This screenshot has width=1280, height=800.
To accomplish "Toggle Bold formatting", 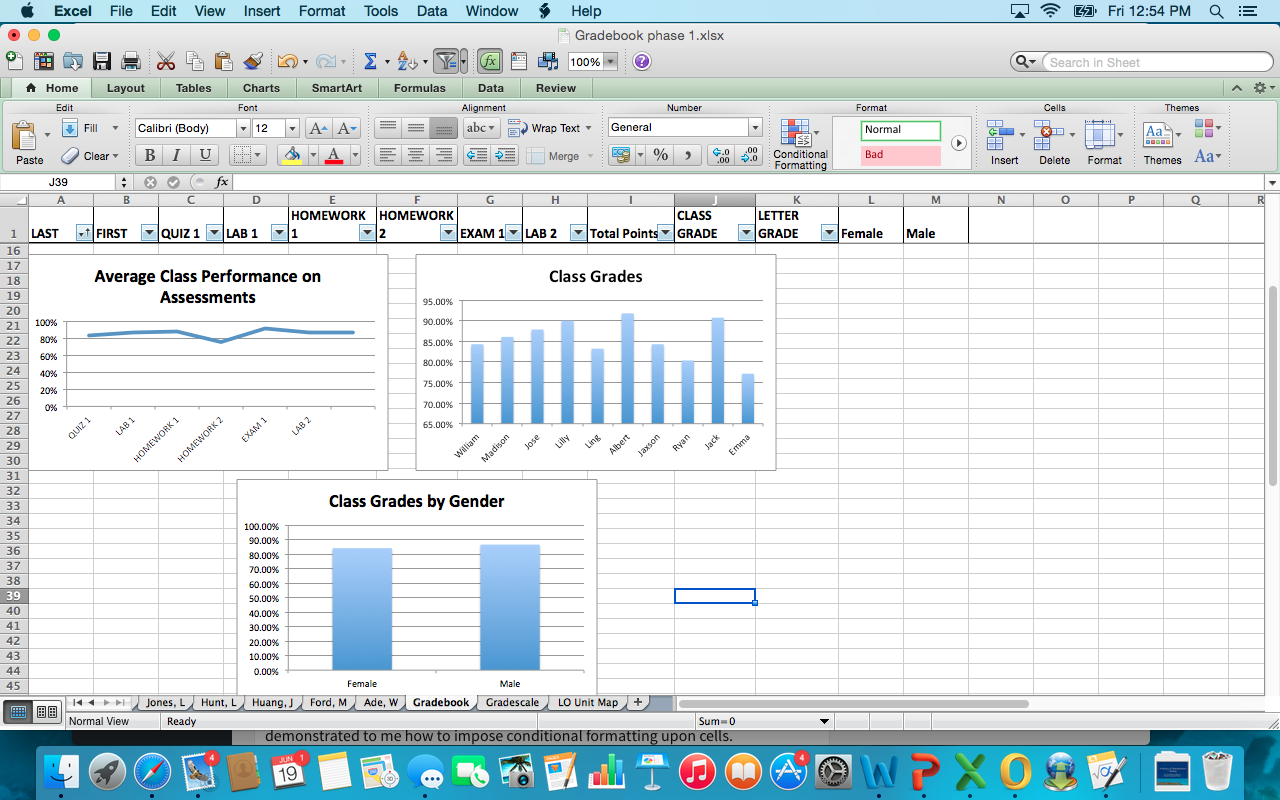I will [150, 155].
